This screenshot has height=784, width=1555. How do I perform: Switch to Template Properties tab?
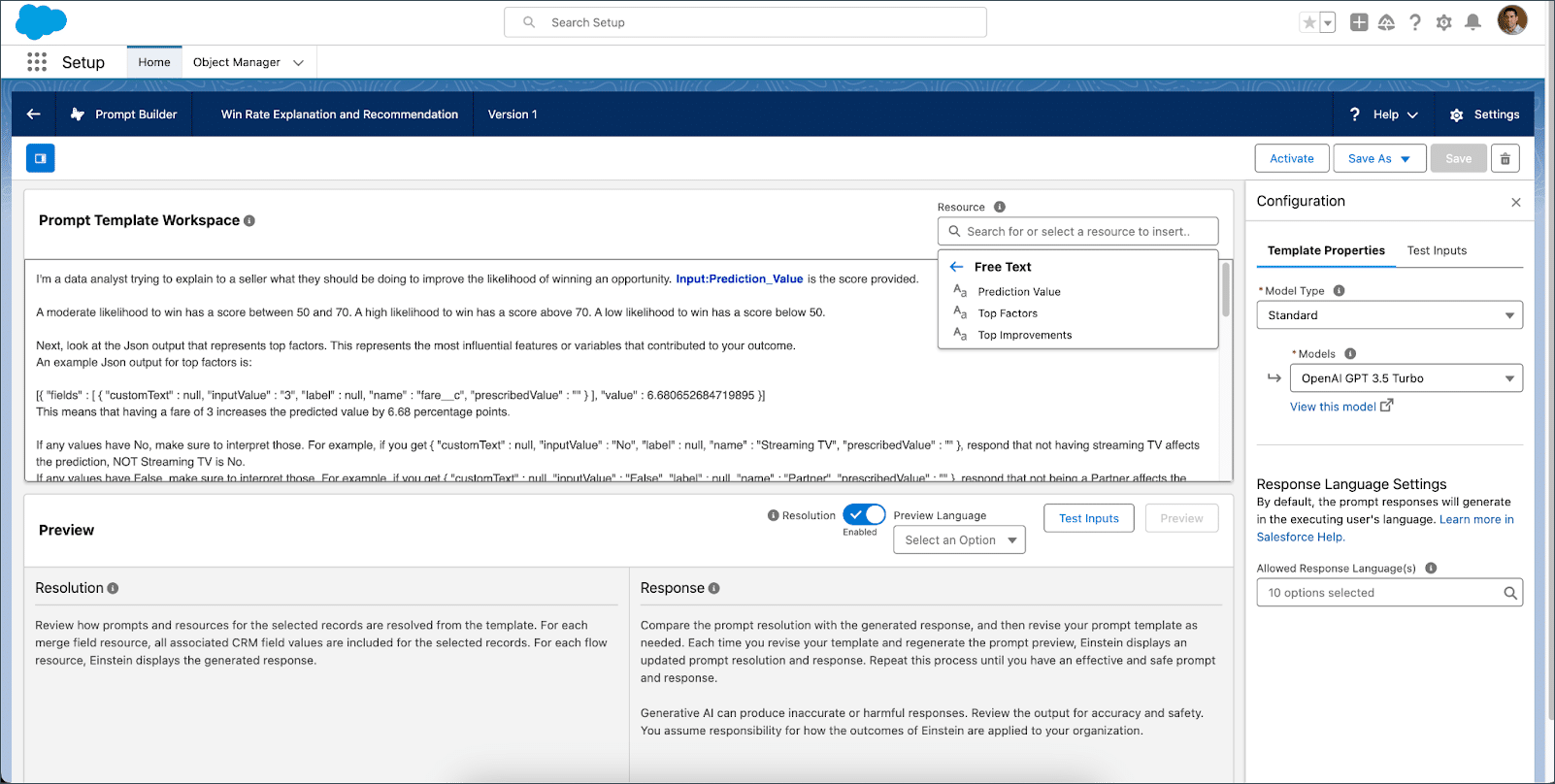coord(1326,250)
